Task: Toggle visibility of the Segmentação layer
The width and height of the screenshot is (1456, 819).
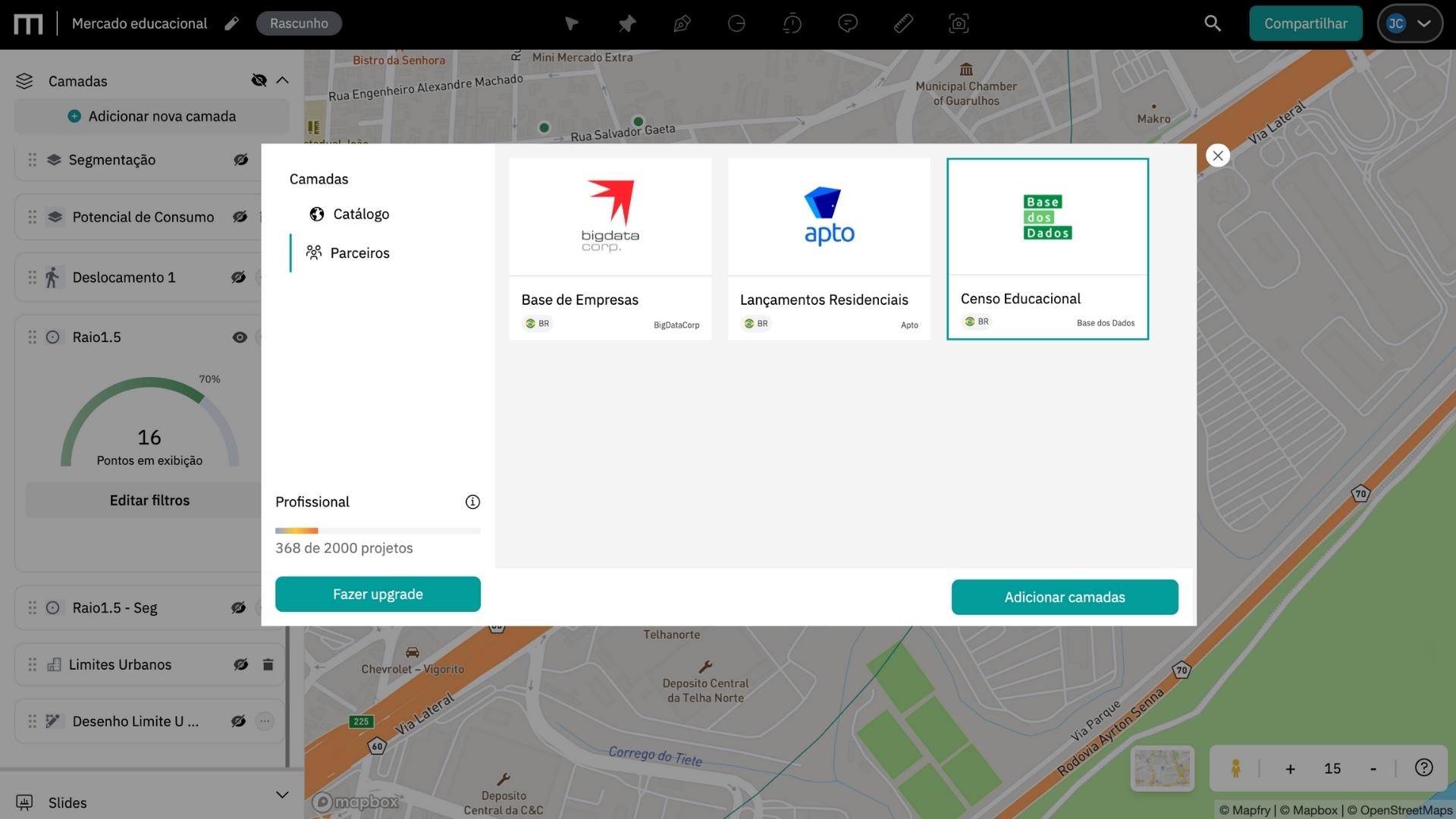Action: click(x=240, y=160)
